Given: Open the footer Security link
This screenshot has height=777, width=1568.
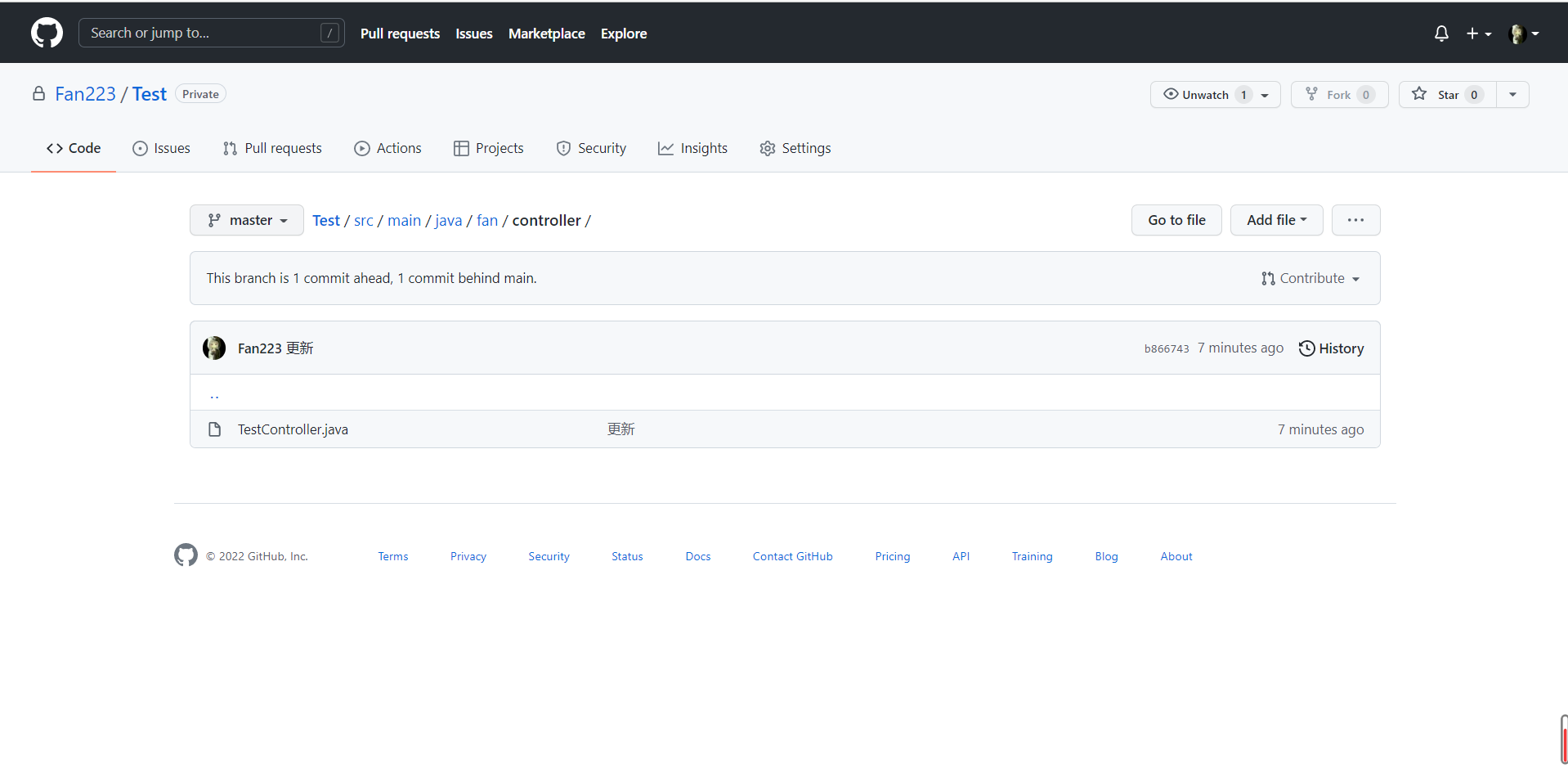Looking at the screenshot, I should point(549,556).
